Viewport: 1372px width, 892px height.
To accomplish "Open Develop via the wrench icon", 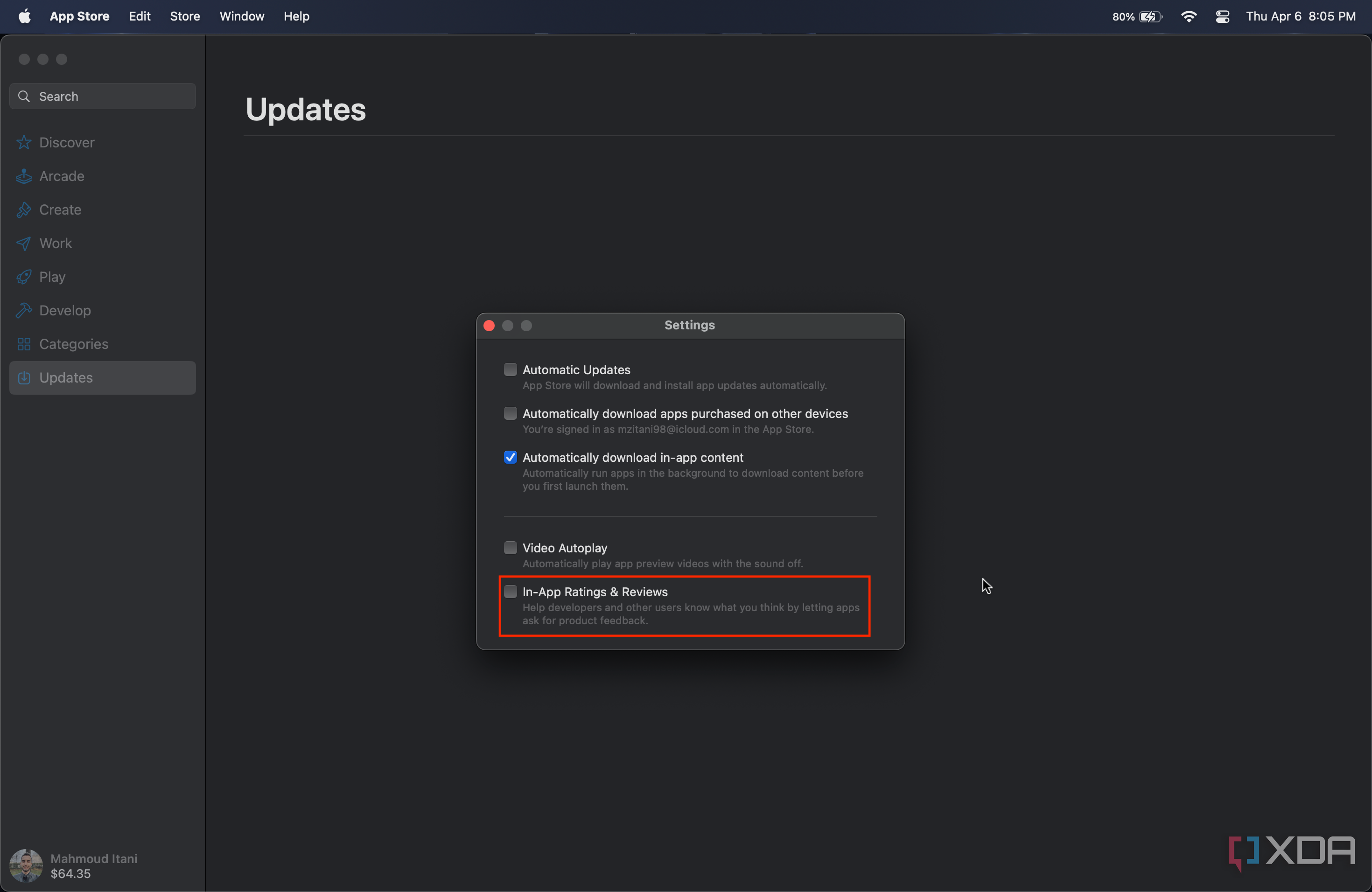I will [24, 310].
